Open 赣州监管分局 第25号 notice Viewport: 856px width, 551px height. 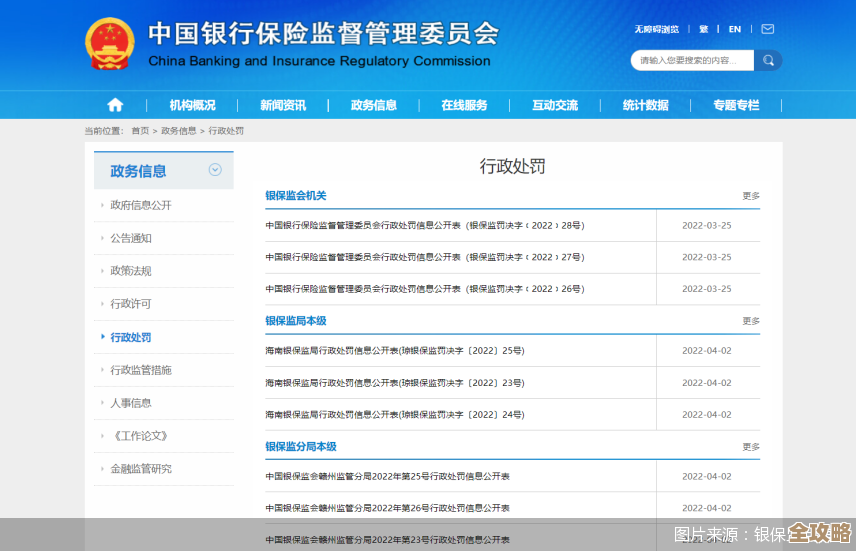(x=388, y=476)
